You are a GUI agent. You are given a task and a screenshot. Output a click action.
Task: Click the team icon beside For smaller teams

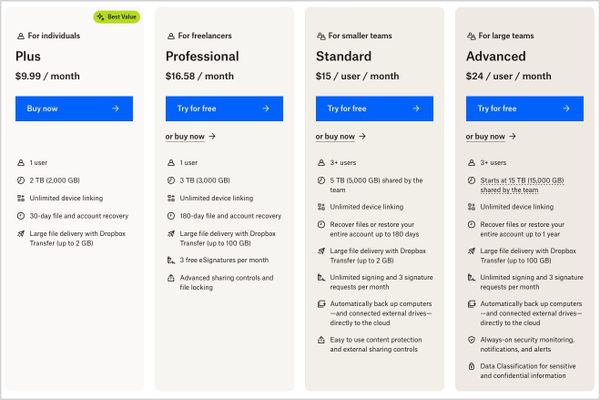click(x=321, y=36)
